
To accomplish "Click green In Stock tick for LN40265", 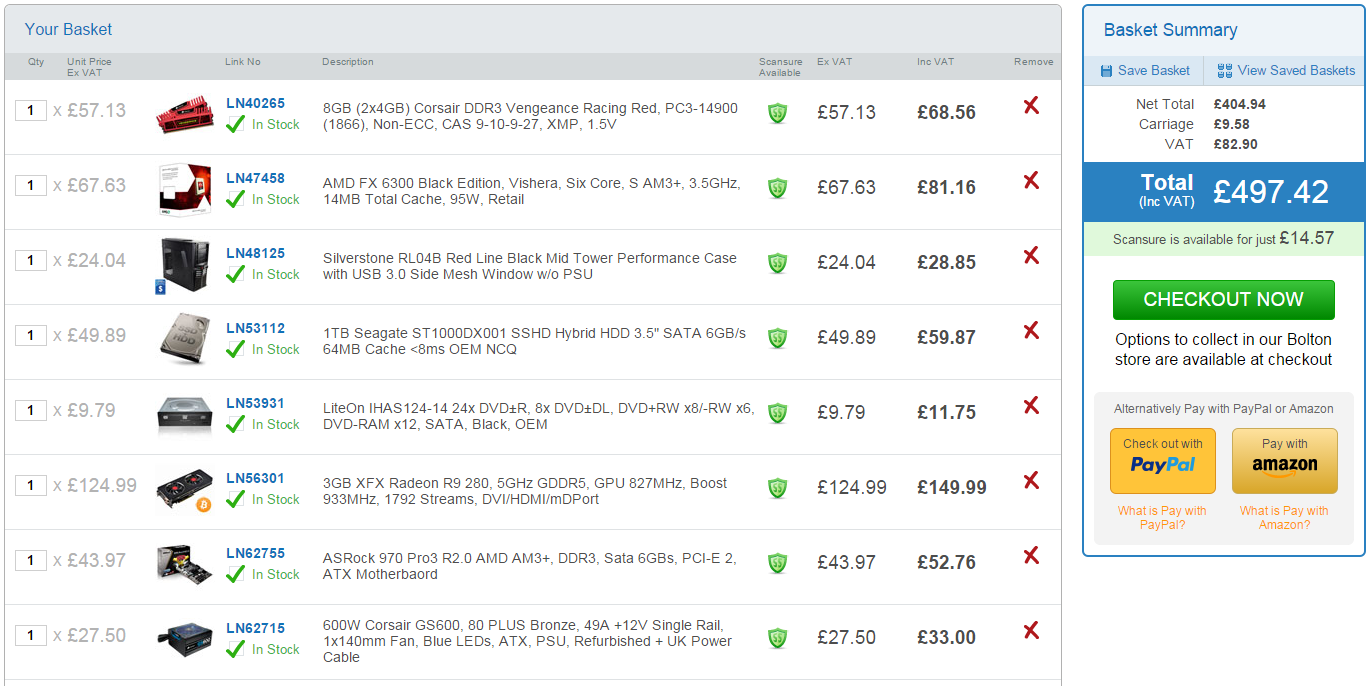I will pyautogui.click(x=235, y=124).
